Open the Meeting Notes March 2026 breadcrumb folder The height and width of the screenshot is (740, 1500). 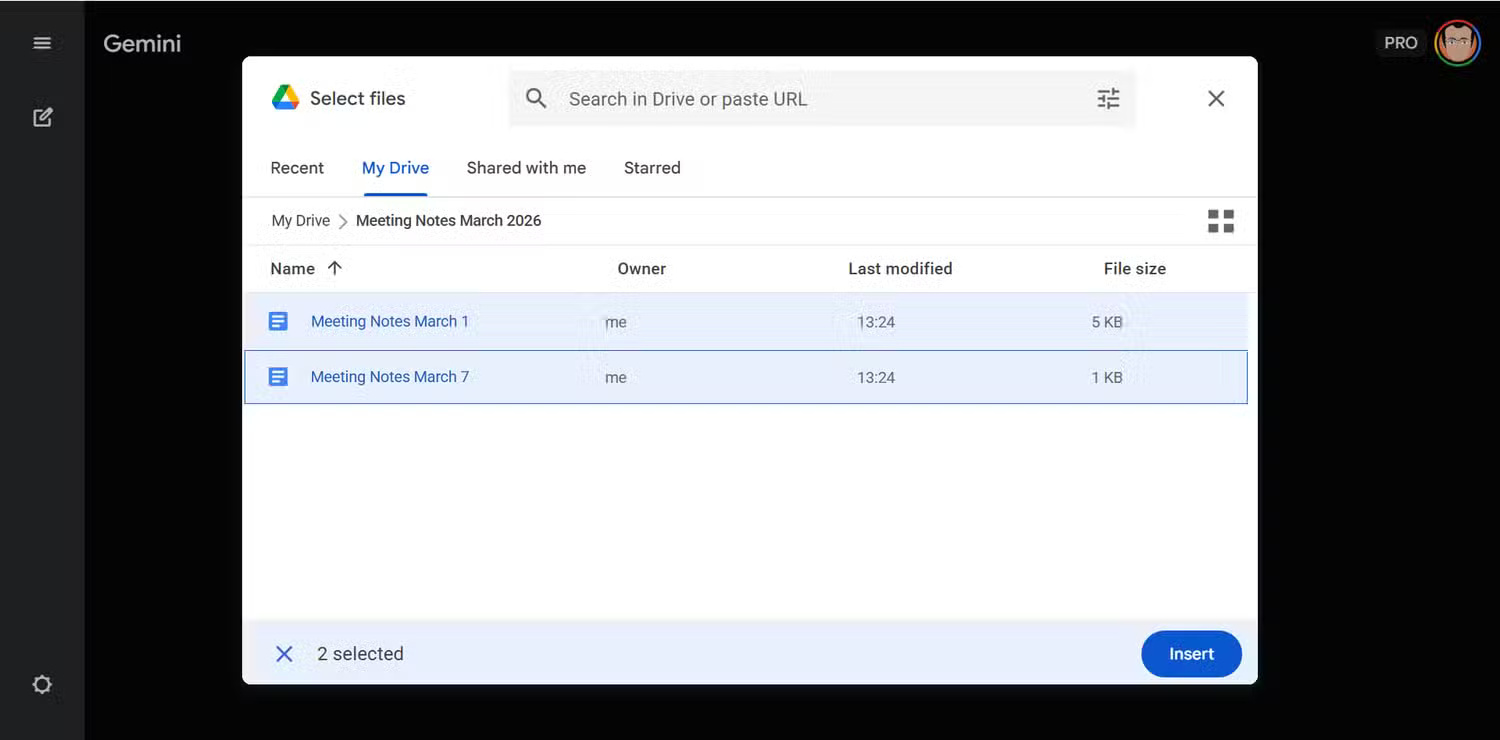(x=448, y=220)
